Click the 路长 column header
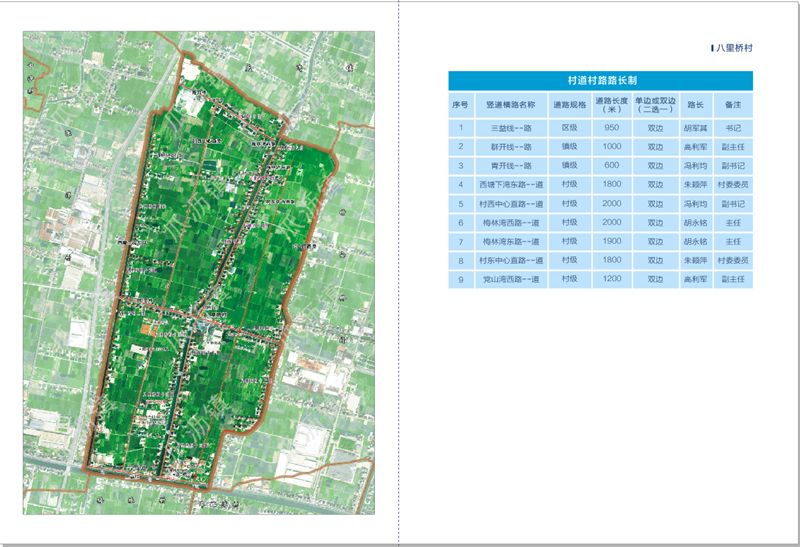Image resolution: width=800 pixels, height=547 pixels. [x=694, y=104]
